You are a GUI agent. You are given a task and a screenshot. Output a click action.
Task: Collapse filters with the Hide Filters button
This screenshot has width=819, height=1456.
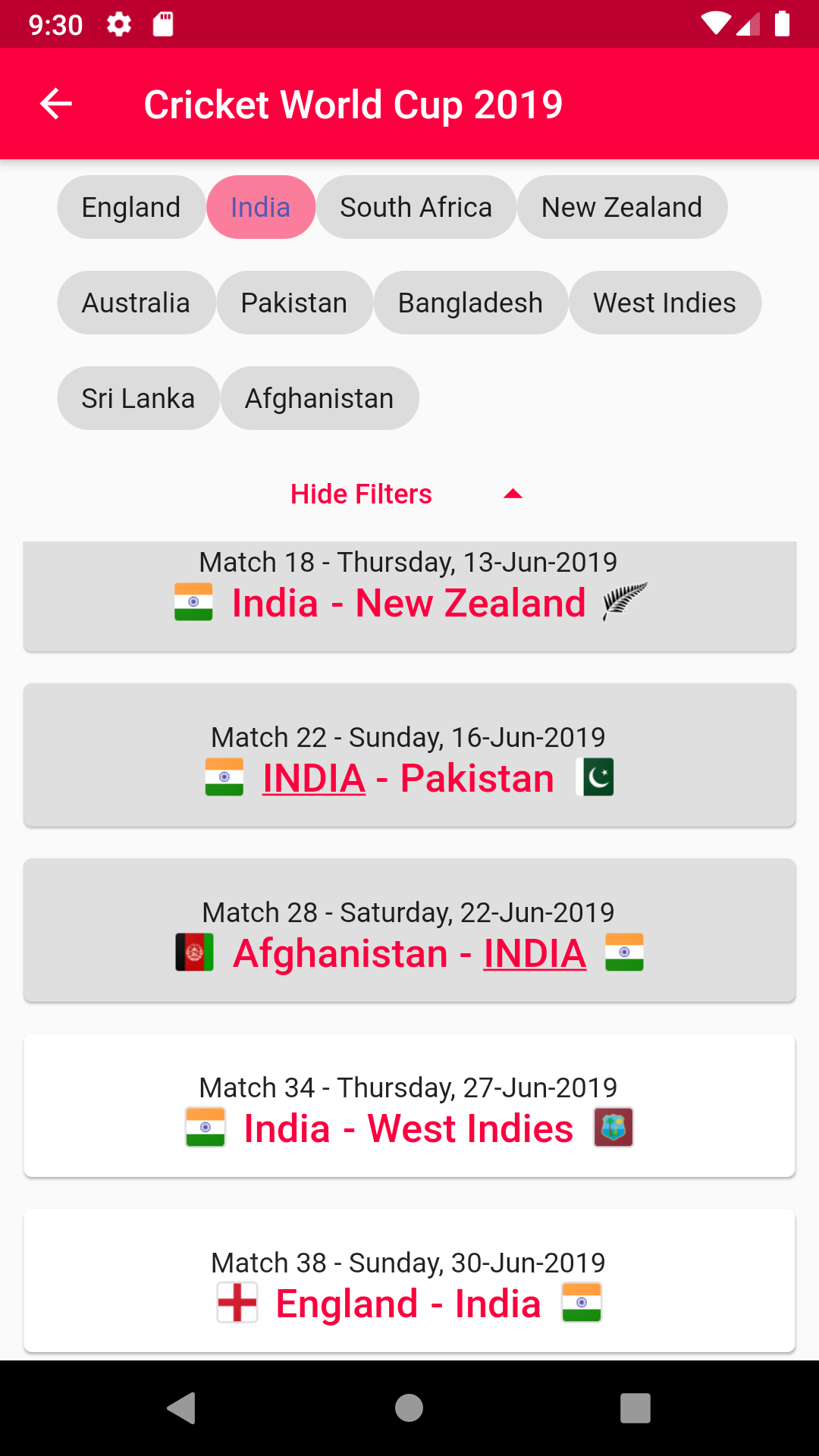click(361, 494)
